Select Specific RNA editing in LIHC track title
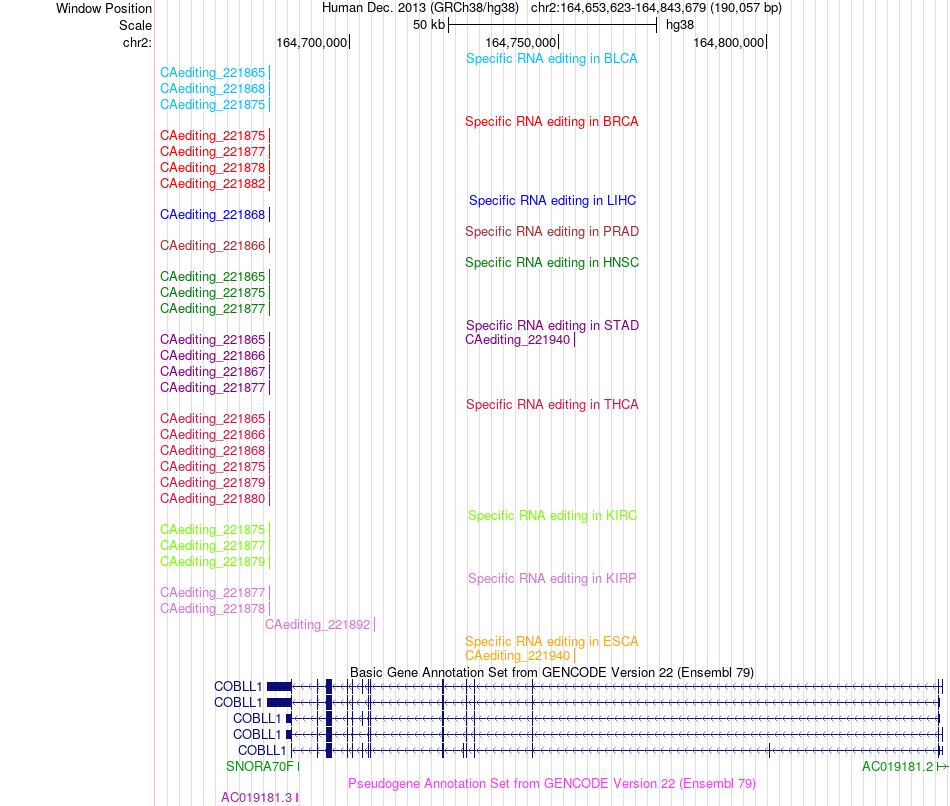950x806 pixels. (x=552, y=201)
